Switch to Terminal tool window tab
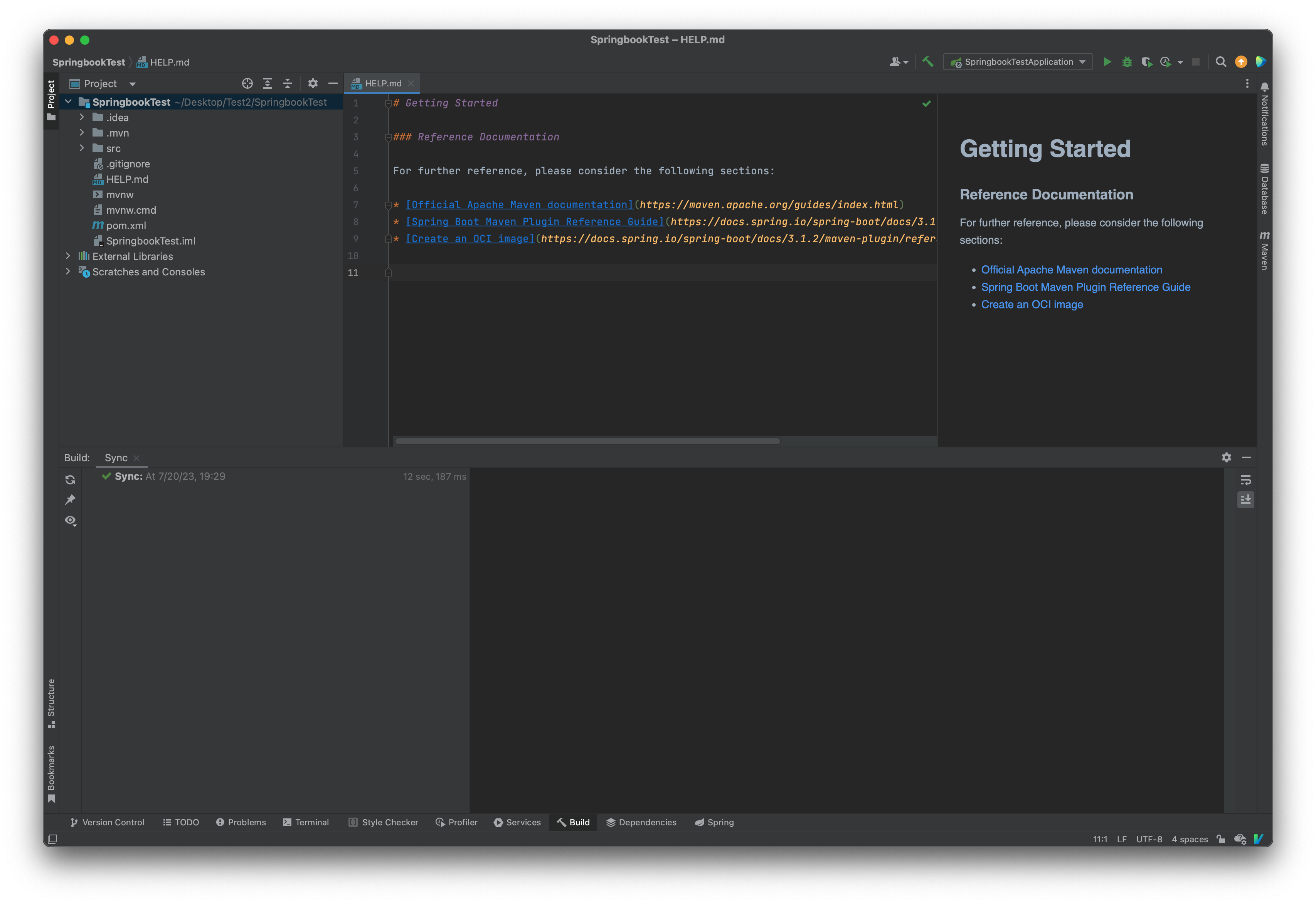The image size is (1316, 904). tap(306, 822)
